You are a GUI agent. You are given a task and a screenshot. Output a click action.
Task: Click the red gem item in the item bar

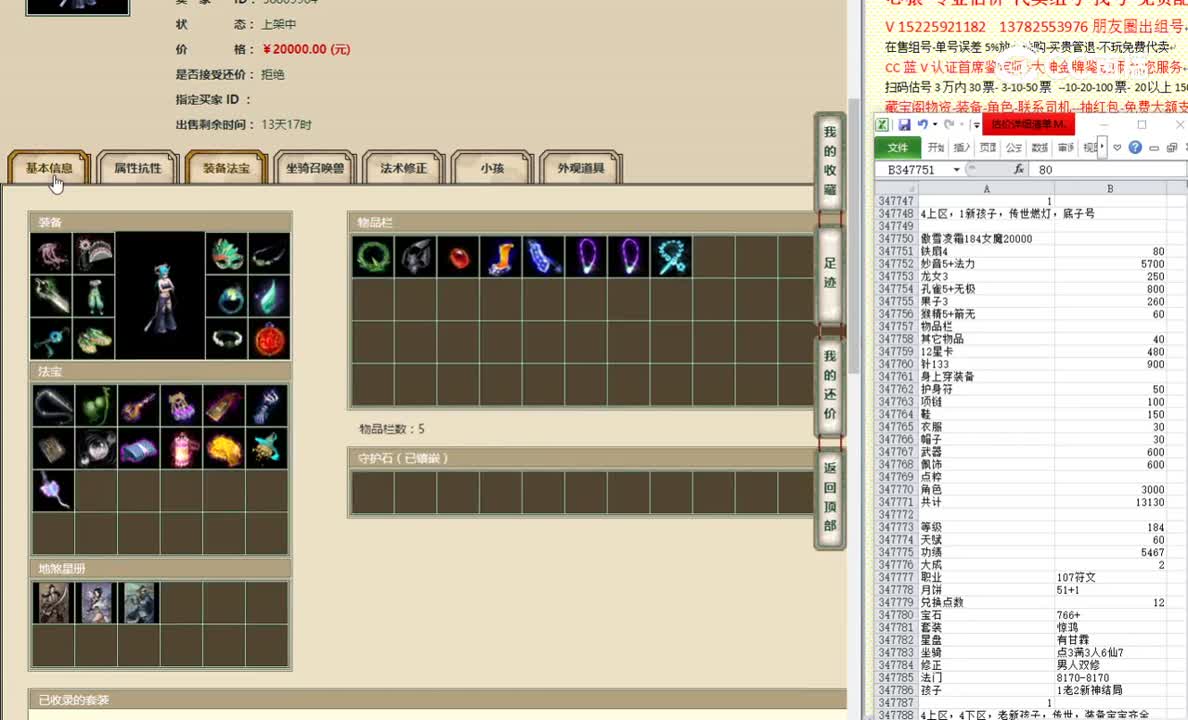[458, 255]
